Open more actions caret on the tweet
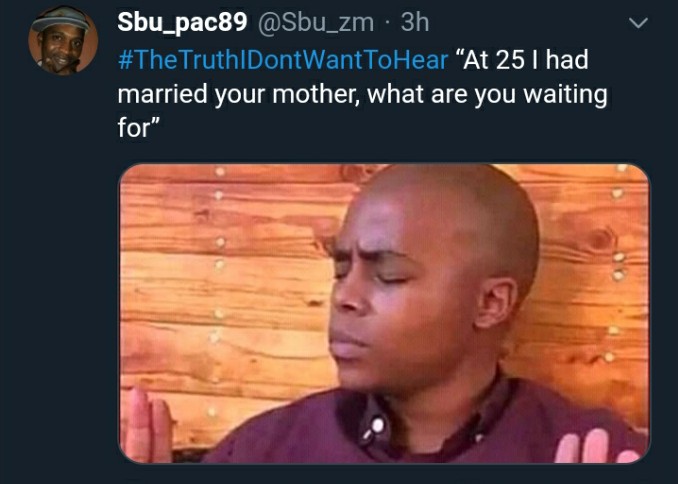 [638, 23]
